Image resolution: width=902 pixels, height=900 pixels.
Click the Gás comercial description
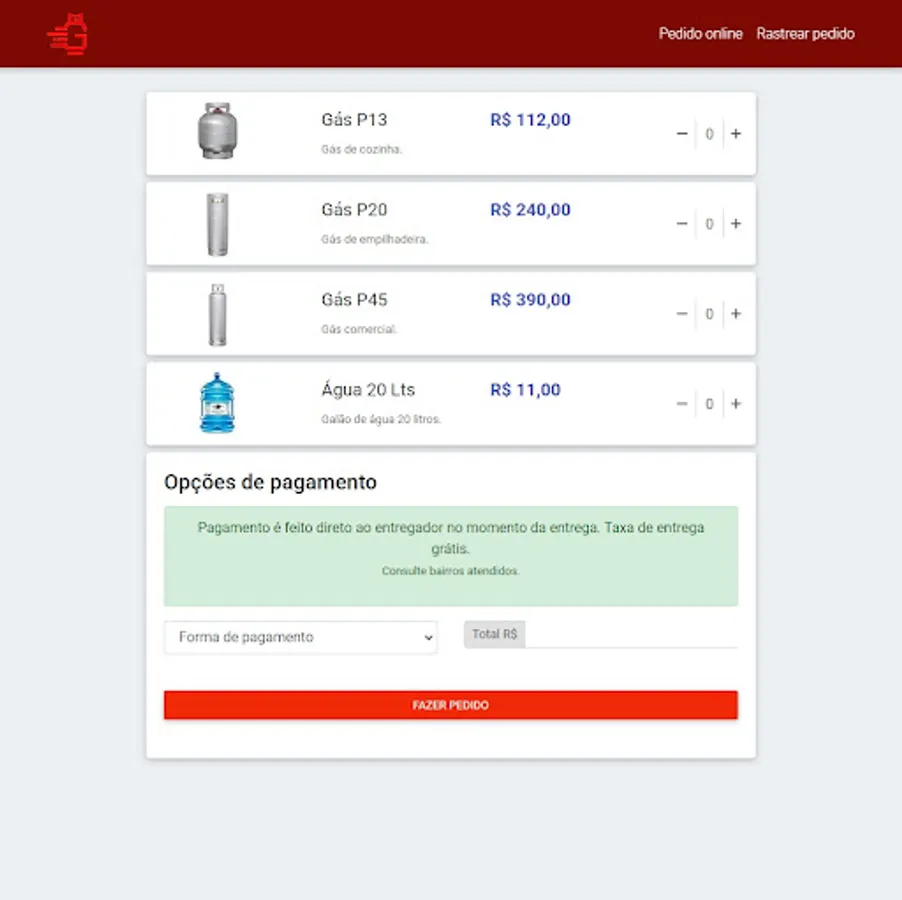359,330
